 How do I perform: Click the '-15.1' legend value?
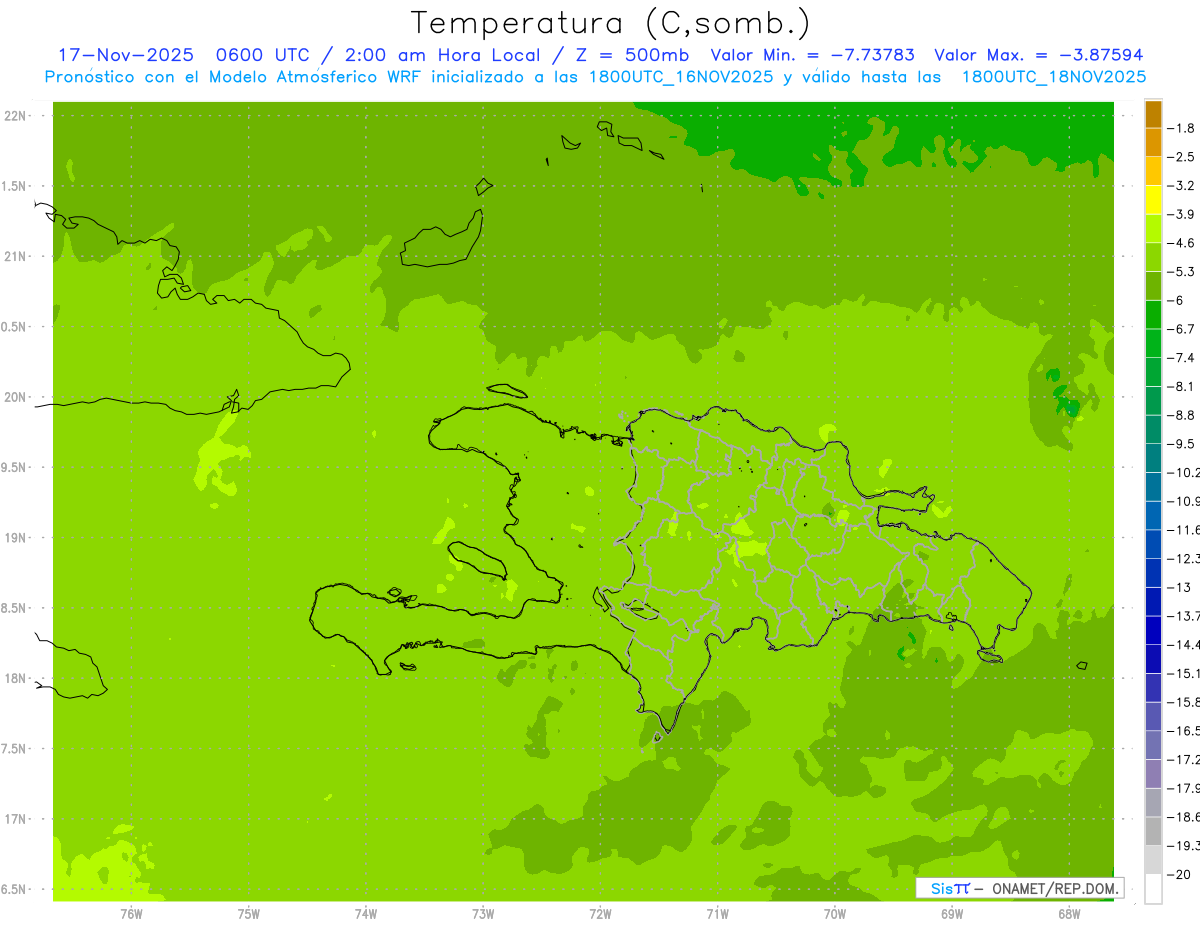click(x=1184, y=673)
